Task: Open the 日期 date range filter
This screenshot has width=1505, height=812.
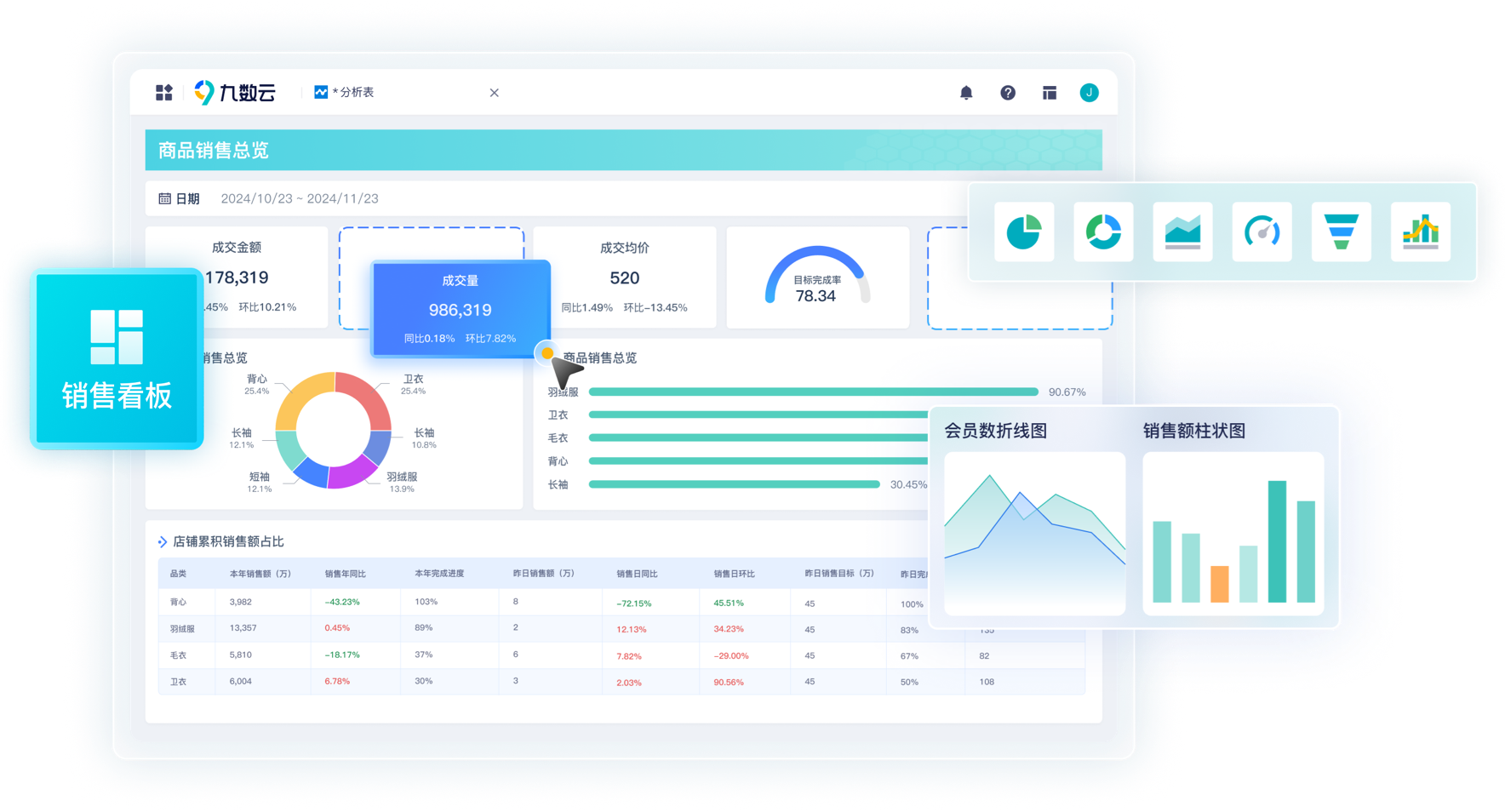Action: pyautogui.click(x=299, y=199)
